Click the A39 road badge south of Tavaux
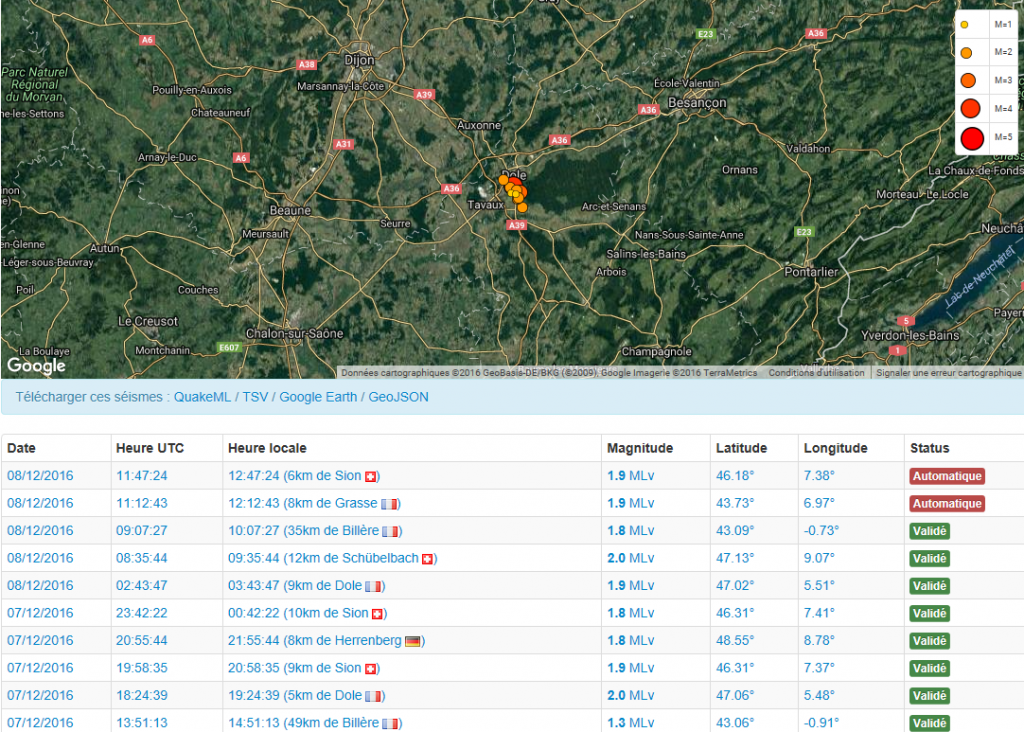 click(517, 225)
